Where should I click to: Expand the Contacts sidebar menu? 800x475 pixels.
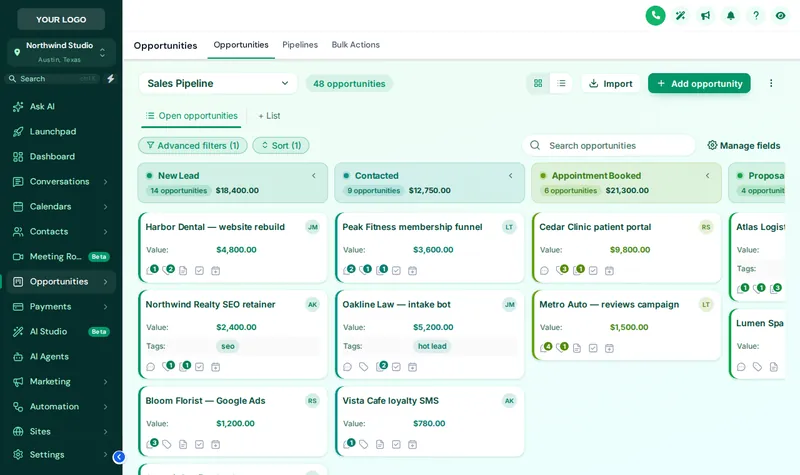tap(105, 231)
